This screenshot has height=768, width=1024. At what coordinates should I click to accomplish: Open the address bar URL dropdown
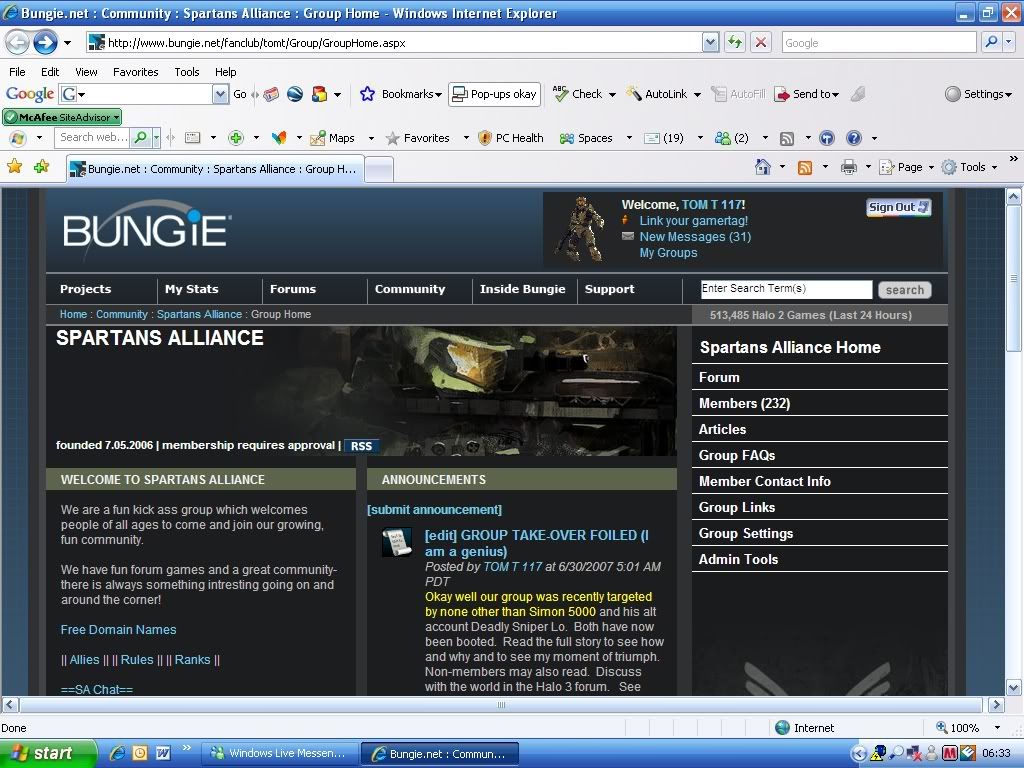(x=711, y=42)
